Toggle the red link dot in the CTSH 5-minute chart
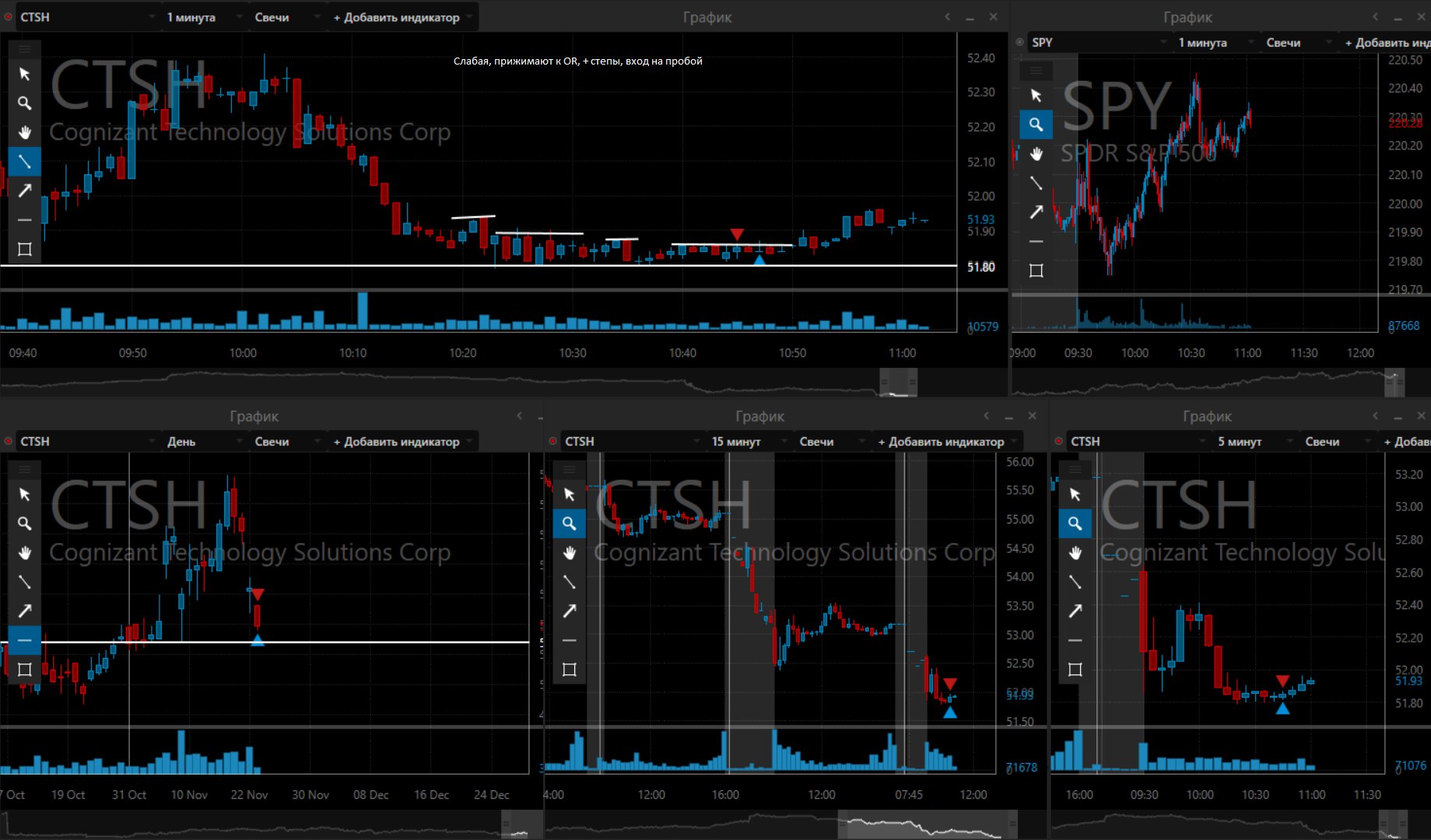Image resolution: width=1431 pixels, height=840 pixels. [1058, 441]
